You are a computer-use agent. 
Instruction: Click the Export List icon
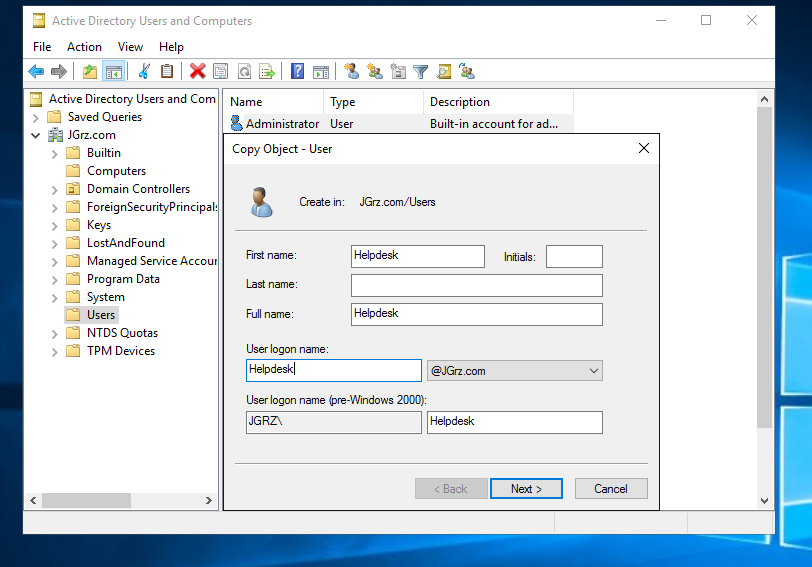tap(267, 71)
